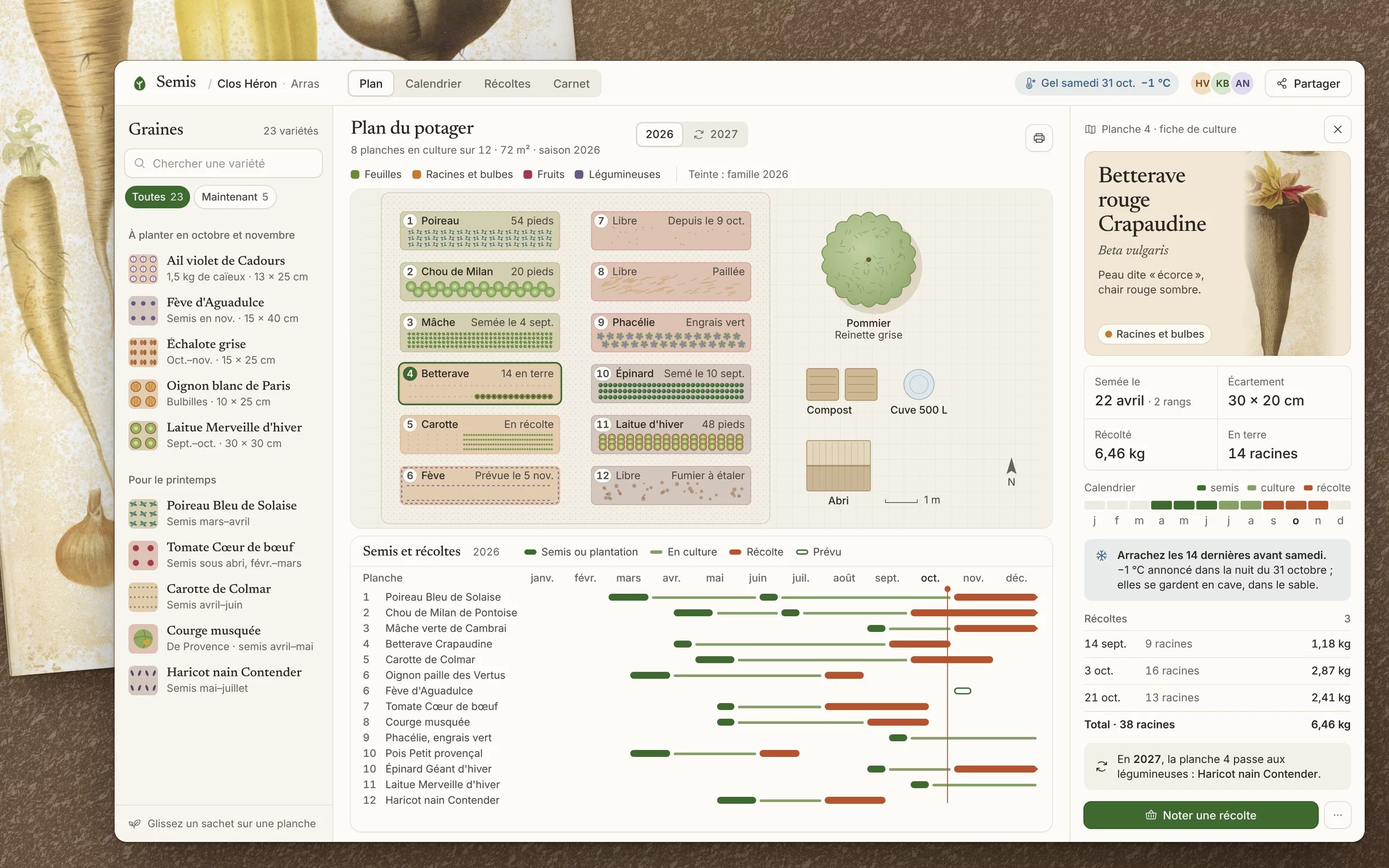This screenshot has width=1389, height=868.
Task: Open the more options ellipsis button
Action: (1337, 815)
